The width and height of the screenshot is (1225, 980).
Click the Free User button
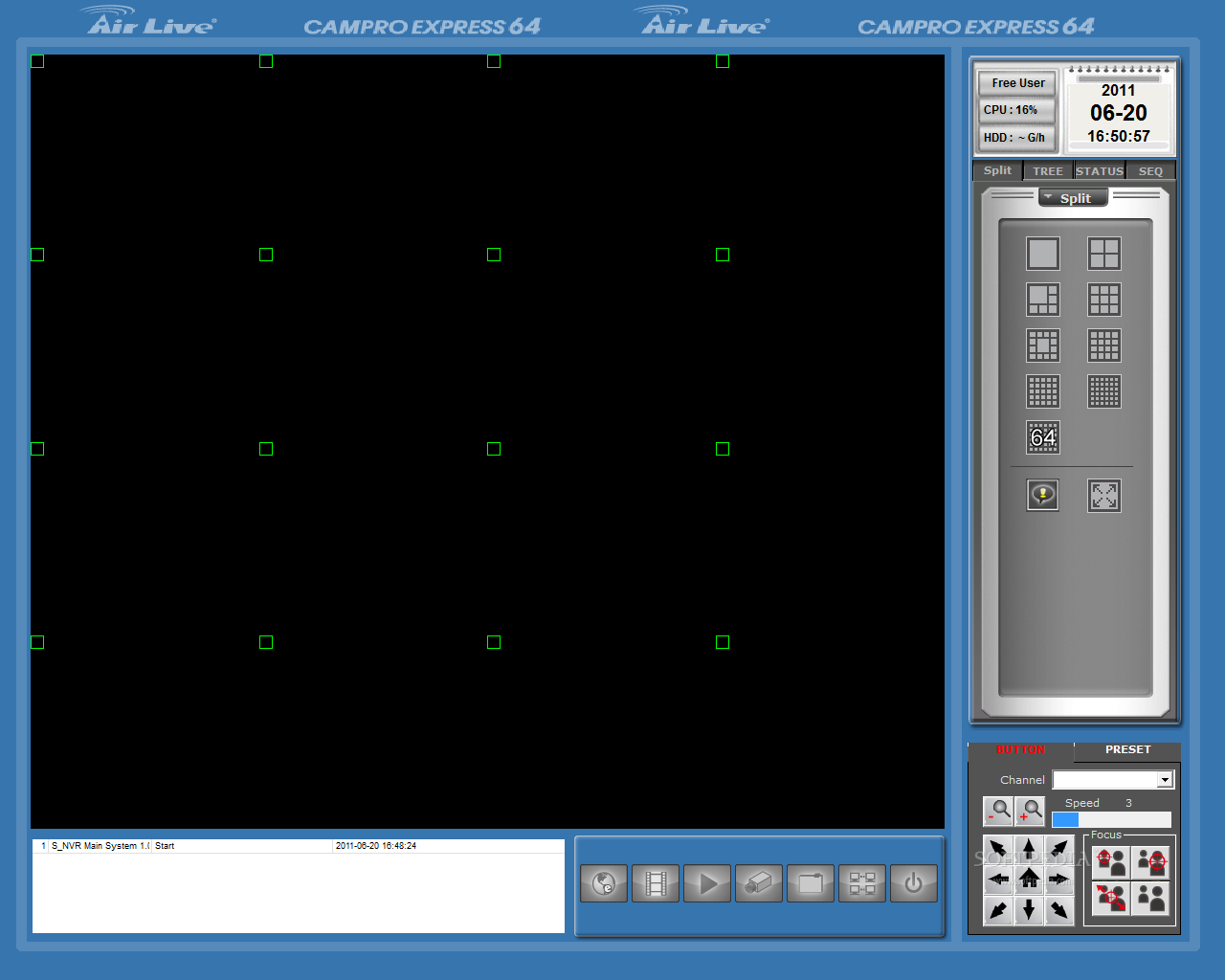1017,83
